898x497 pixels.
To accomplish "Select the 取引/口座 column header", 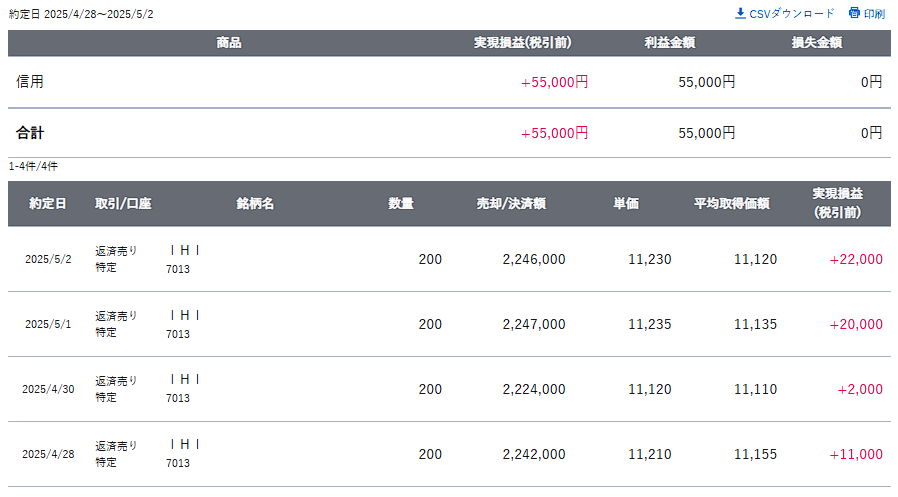I will [x=123, y=204].
